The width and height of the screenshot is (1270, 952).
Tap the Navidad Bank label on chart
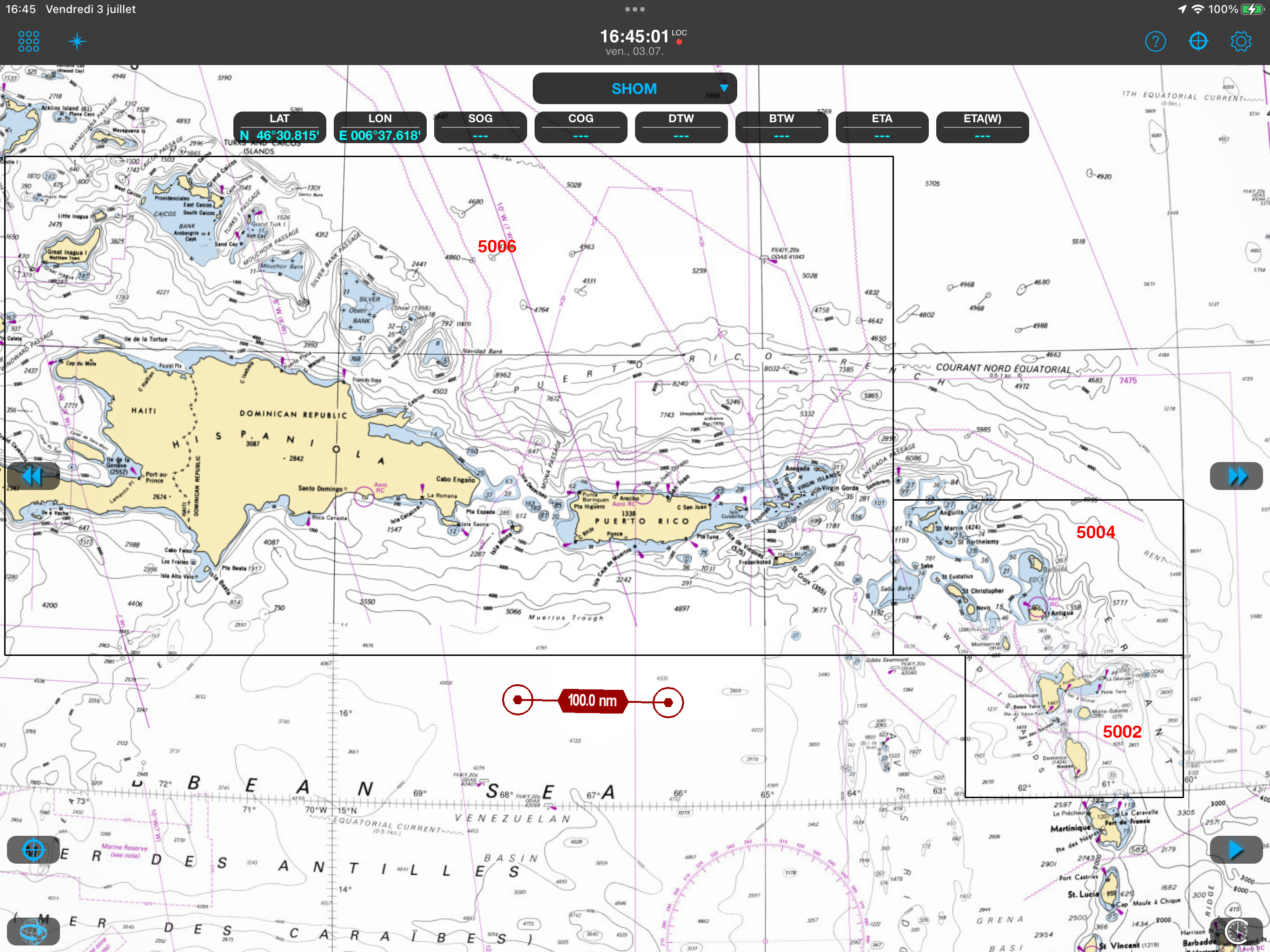point(482,350)
